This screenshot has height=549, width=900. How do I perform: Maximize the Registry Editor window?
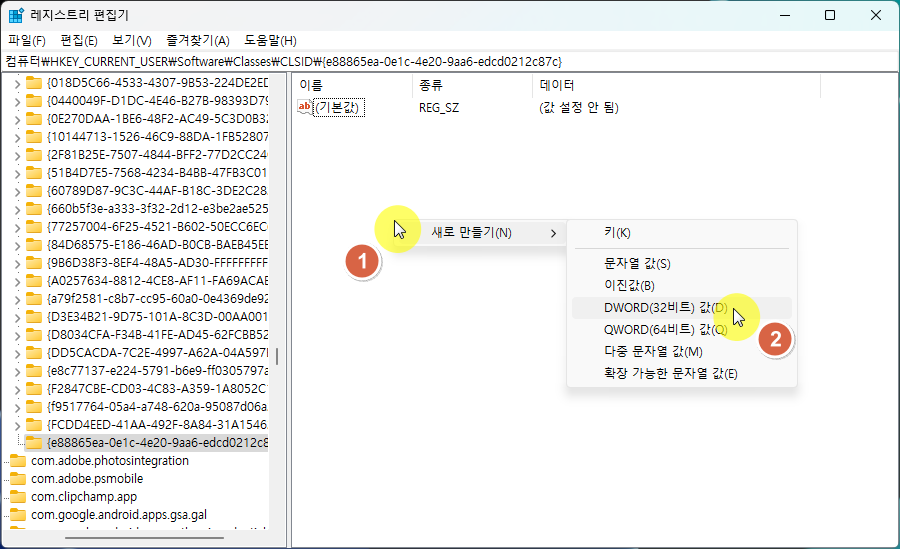(x=830, y=16)
